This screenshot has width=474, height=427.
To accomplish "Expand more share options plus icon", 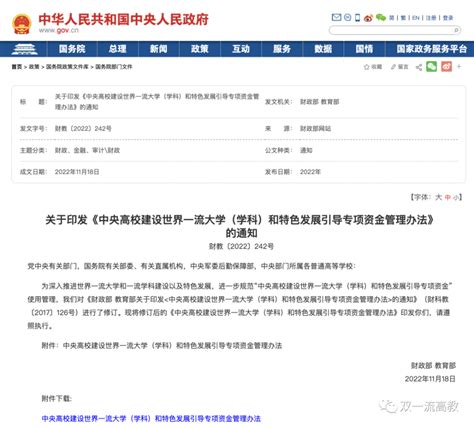I will tap(459, 66).
